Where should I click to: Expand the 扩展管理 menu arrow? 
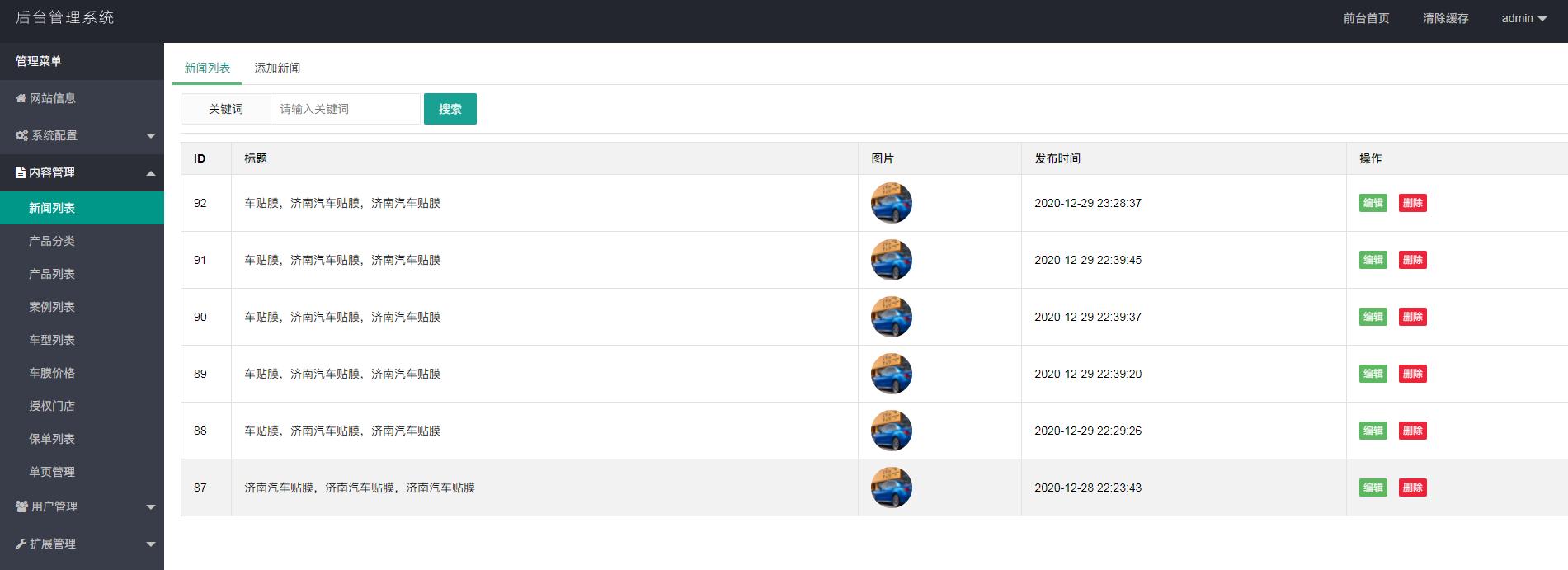coord(150,544)
